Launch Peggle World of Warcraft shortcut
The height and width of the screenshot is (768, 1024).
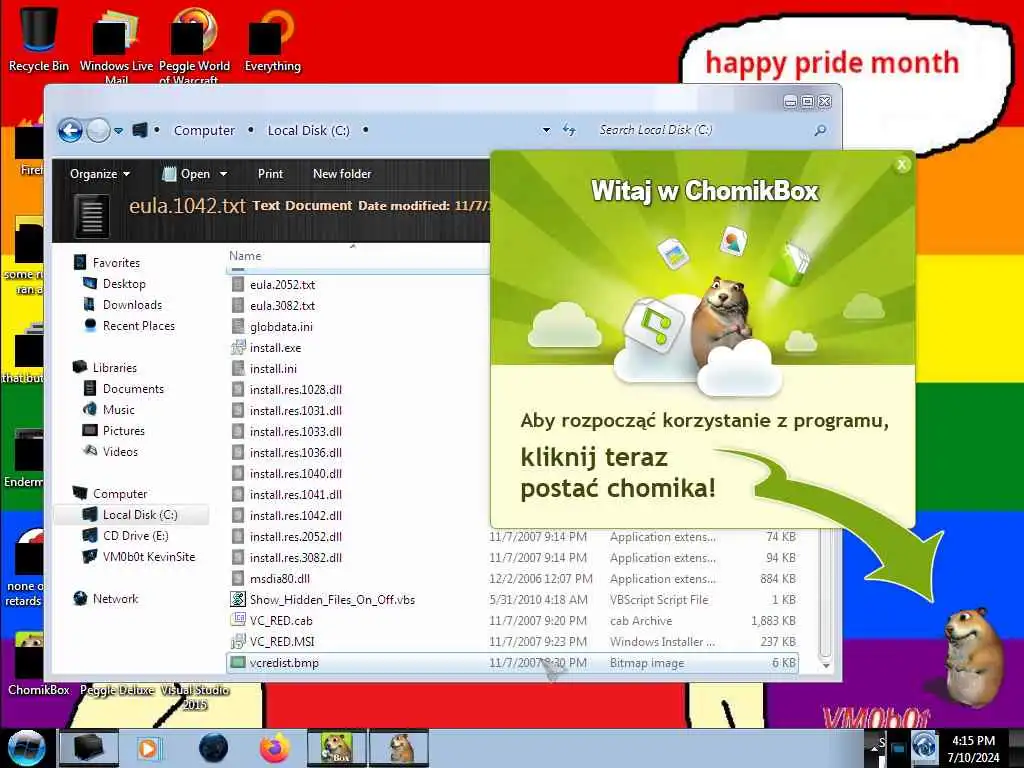[x=194, y=44]
